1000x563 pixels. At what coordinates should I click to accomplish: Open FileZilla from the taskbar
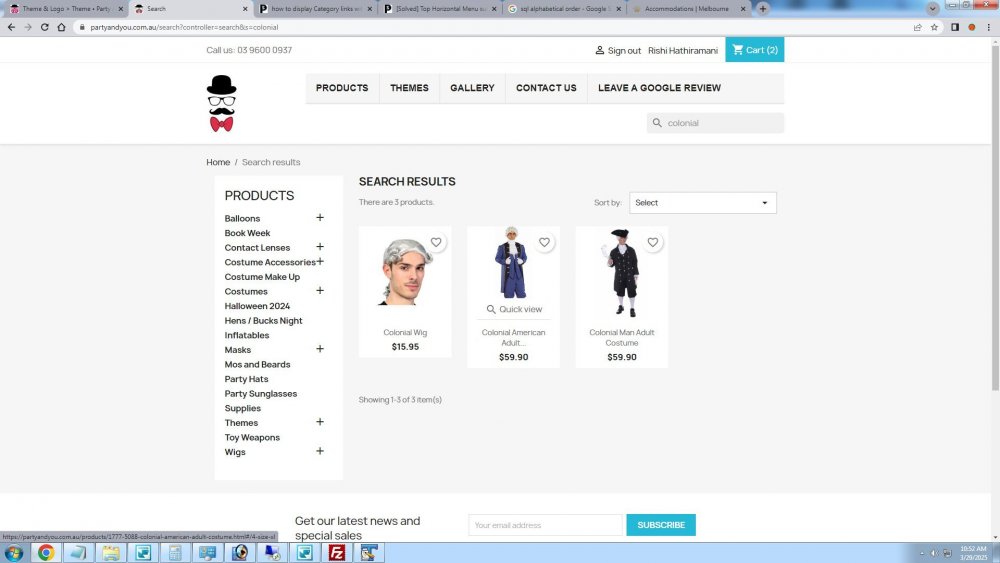point(337,553)
